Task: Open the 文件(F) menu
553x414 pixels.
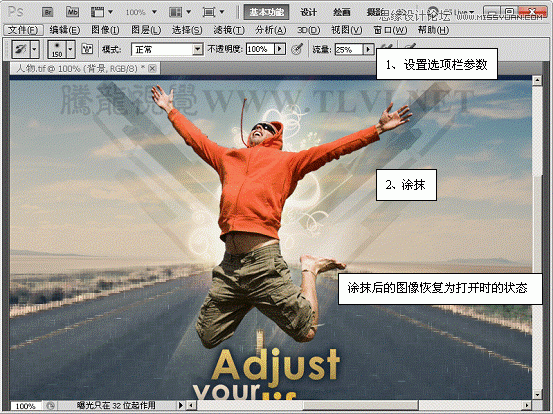Action: [23, 30]
